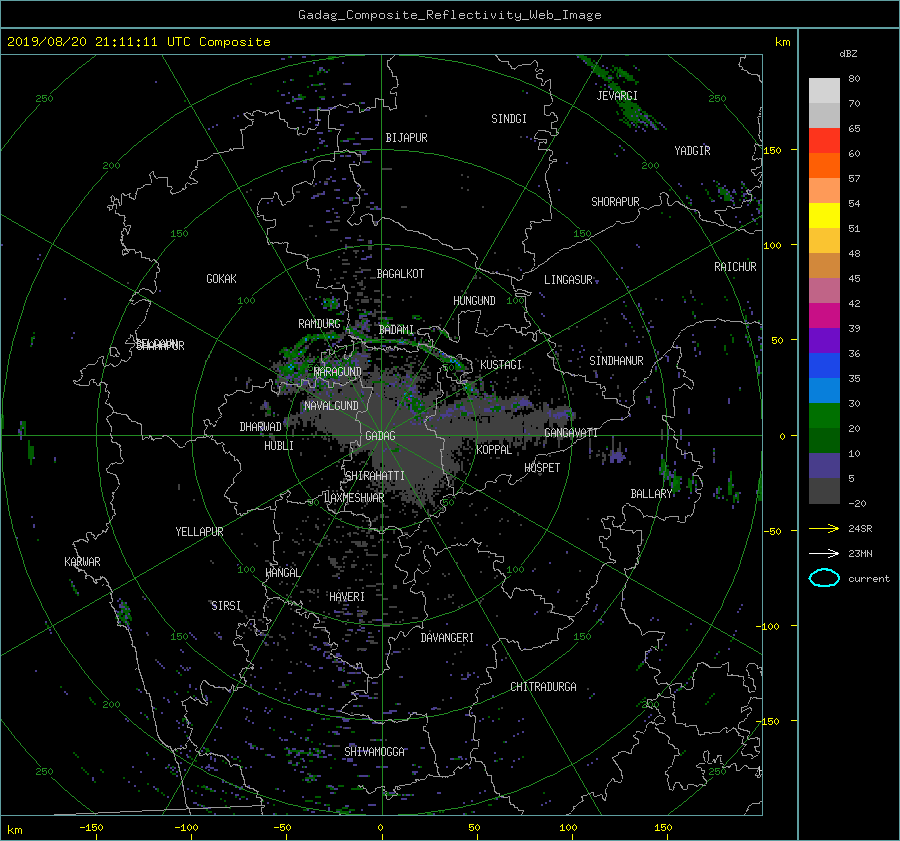Select the BADAMI city label

(396, 330)
